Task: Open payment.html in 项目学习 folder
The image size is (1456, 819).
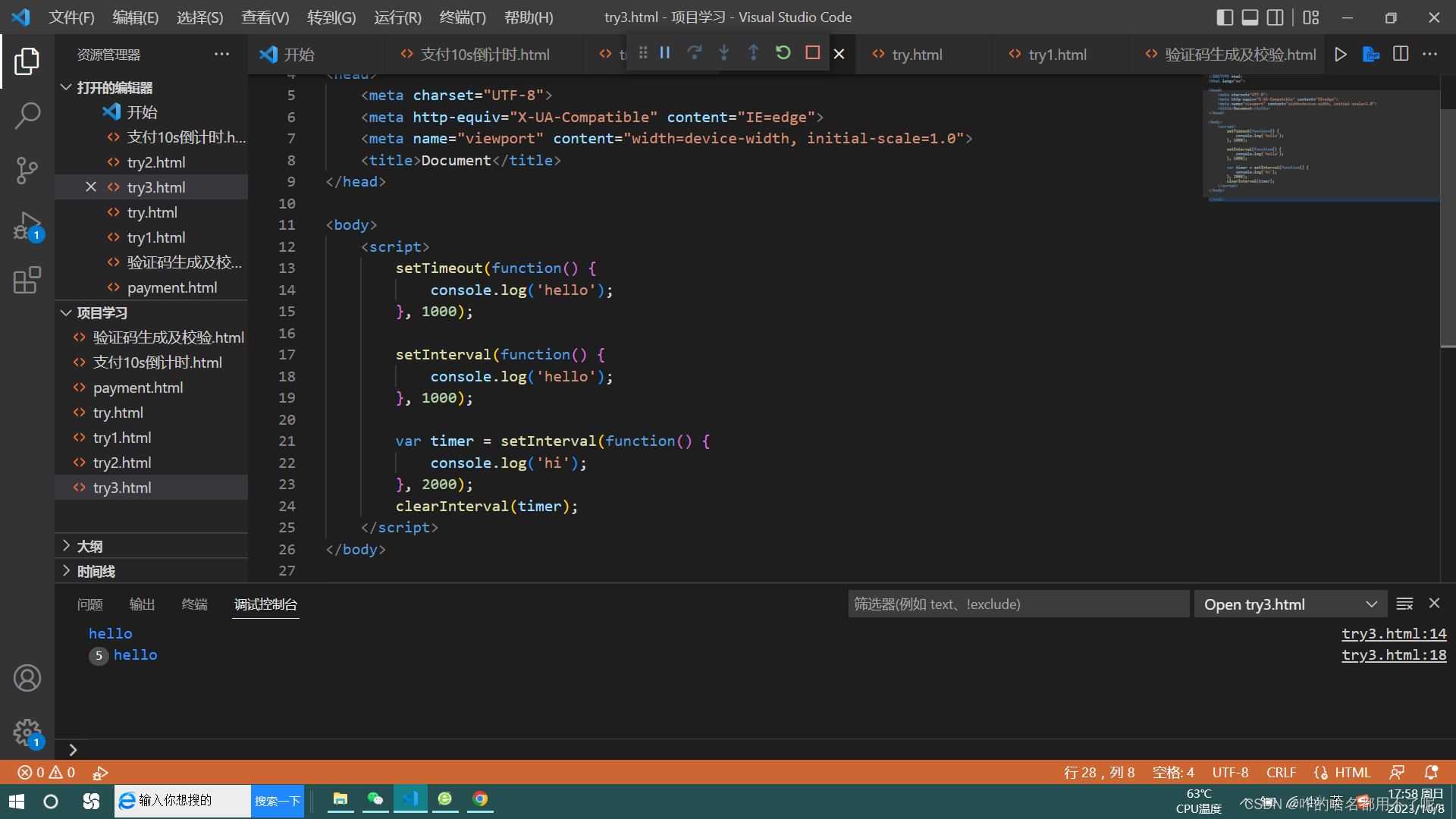Action: click(138, 388)
